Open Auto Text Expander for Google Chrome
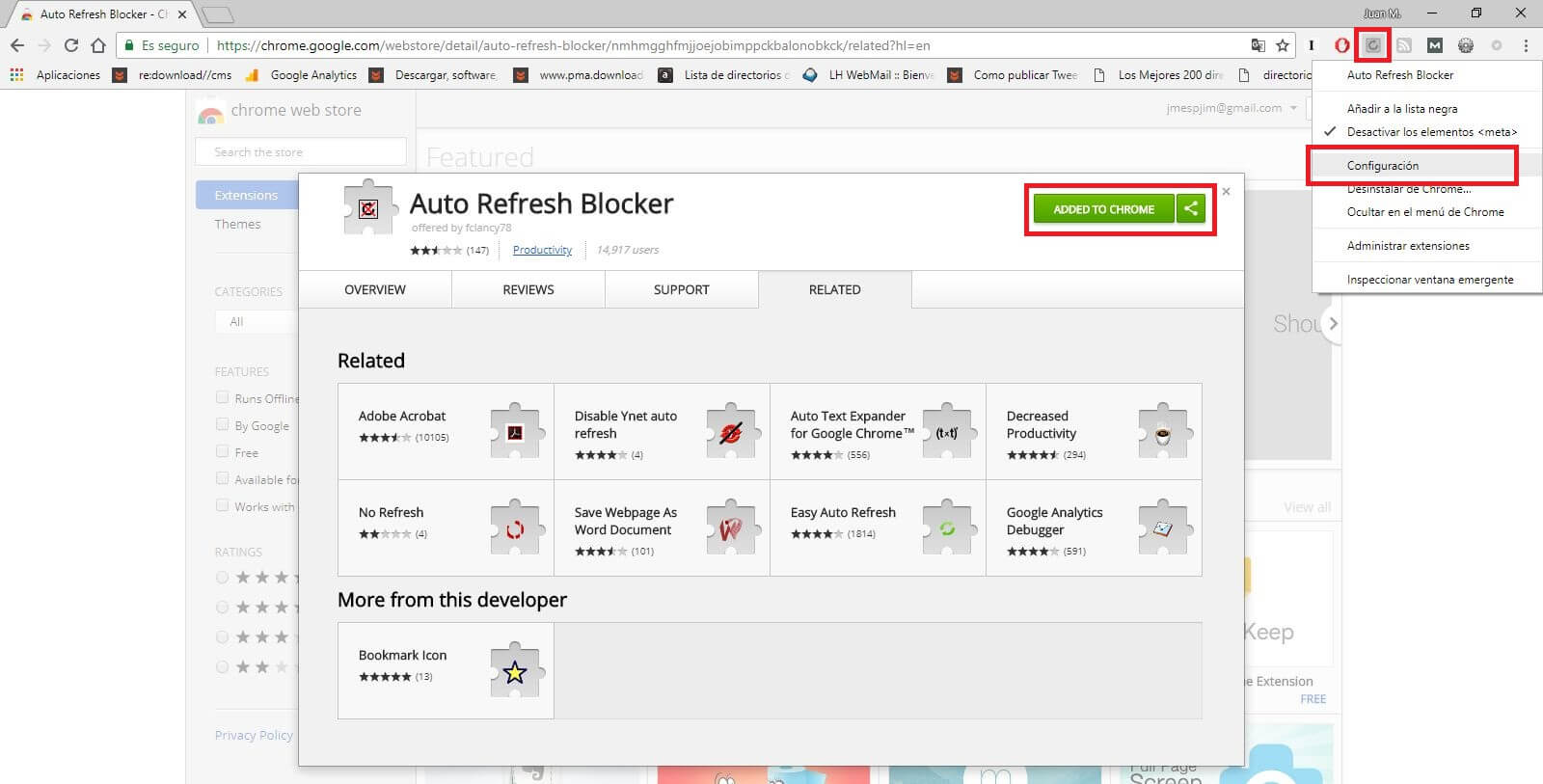 pos(878,431)
